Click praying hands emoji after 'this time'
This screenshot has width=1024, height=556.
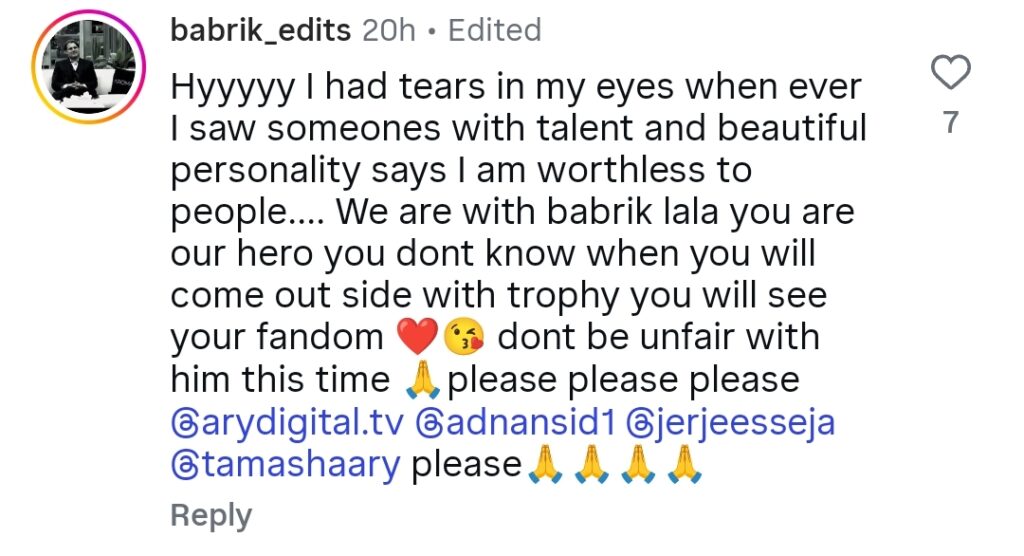tap(423, 380)
